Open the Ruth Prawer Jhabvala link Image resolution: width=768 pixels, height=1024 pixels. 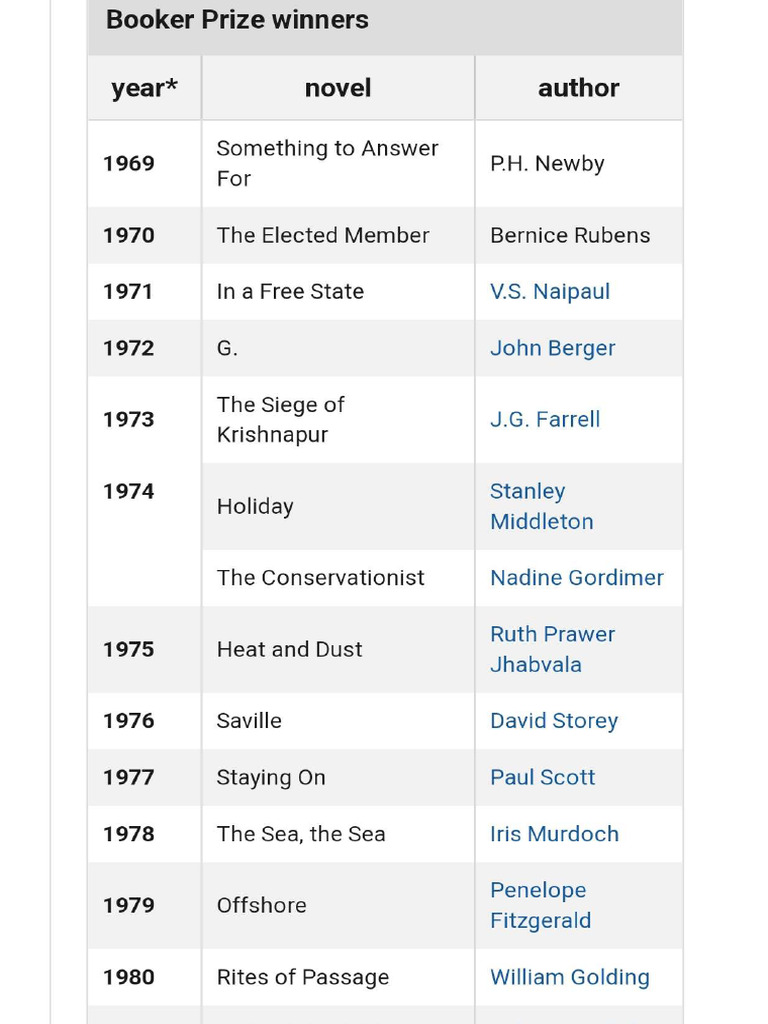pyautogui.click(x=552, y=649)
